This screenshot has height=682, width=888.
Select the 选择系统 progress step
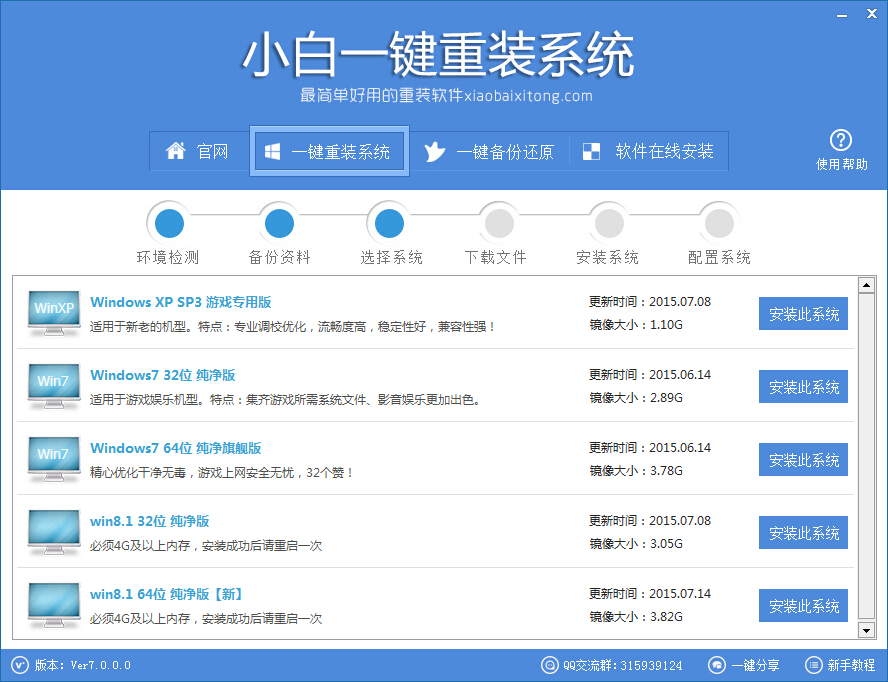click(x=388, y=222)
